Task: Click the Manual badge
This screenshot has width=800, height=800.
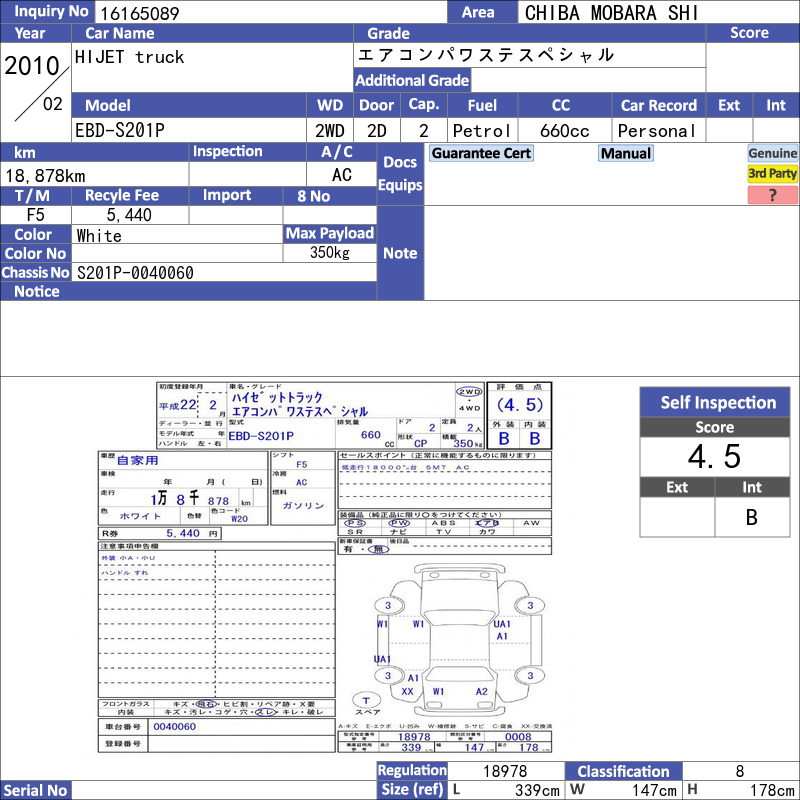Action: pyautogui.click(x=626, y=153)
